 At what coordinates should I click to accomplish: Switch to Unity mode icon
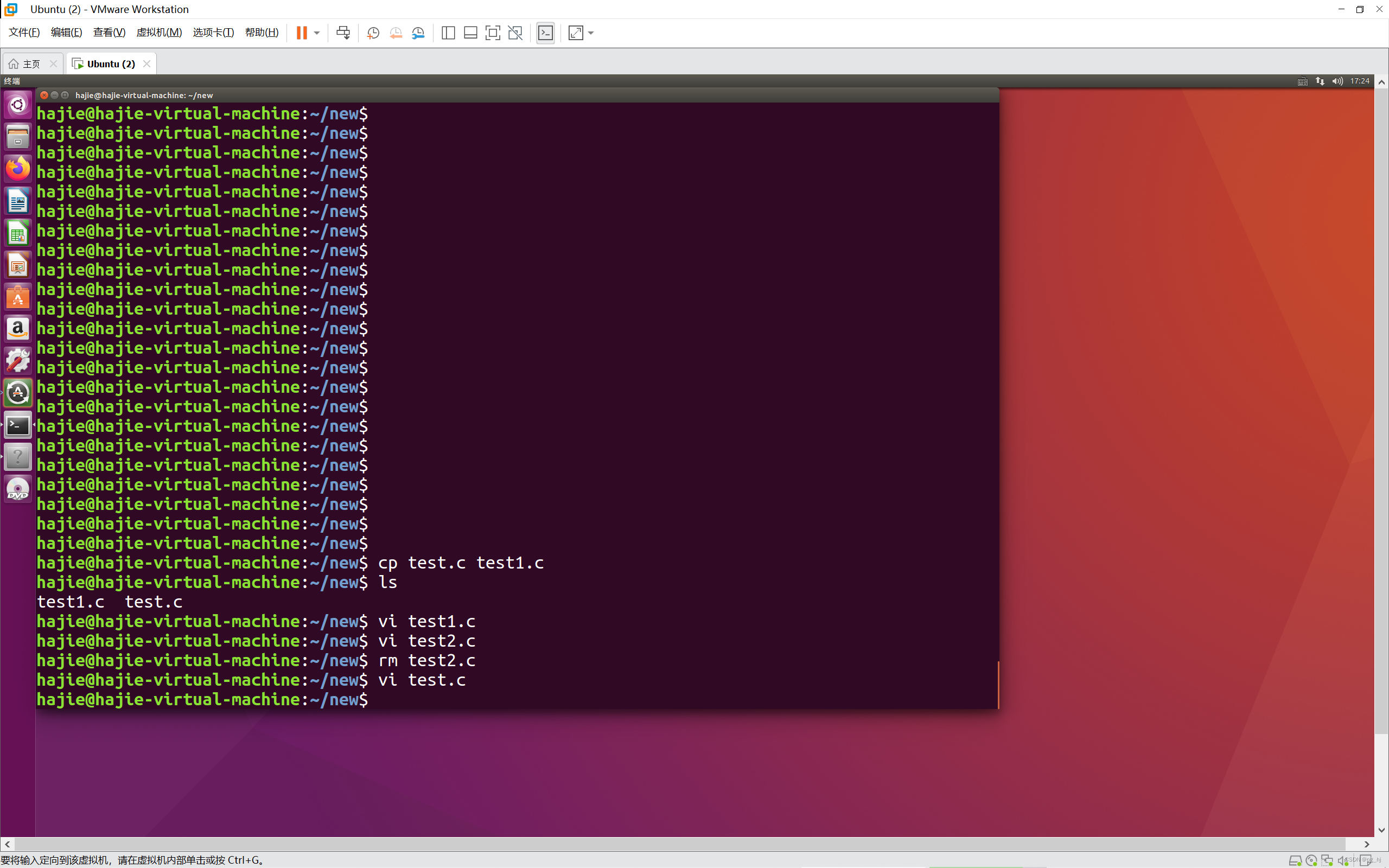[x=515, y=33]
